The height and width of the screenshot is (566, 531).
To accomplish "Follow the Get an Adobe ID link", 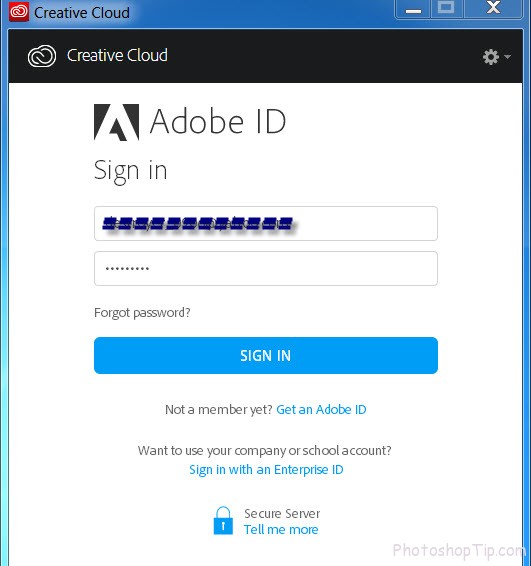I will click(x=321, y=409).
